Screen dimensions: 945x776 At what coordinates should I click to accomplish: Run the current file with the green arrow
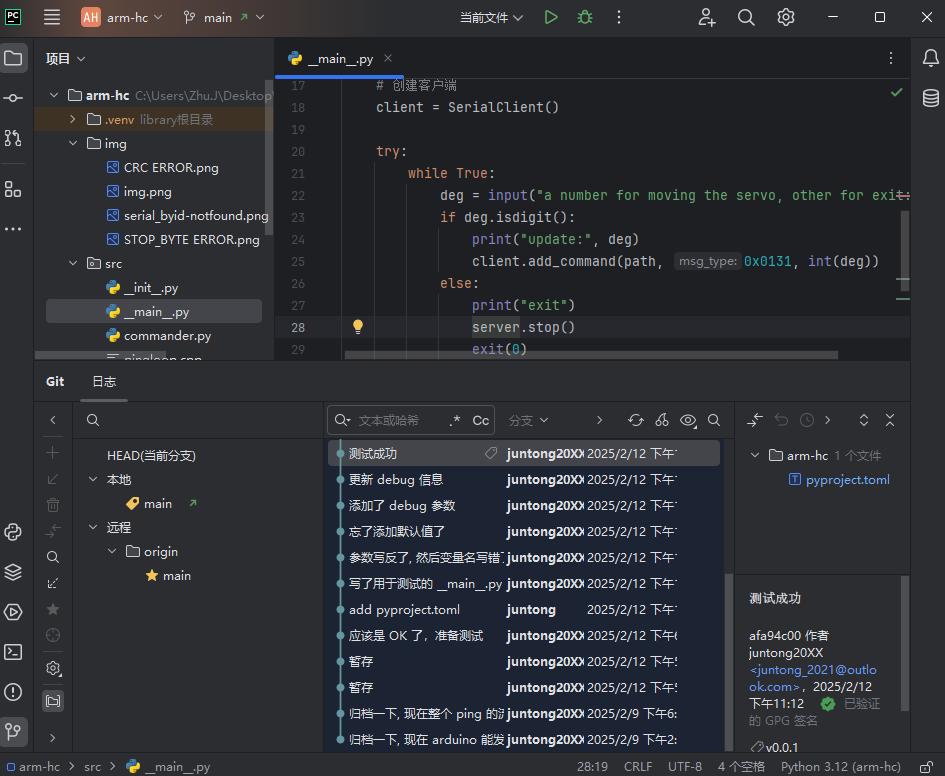[x=551, y=17]
